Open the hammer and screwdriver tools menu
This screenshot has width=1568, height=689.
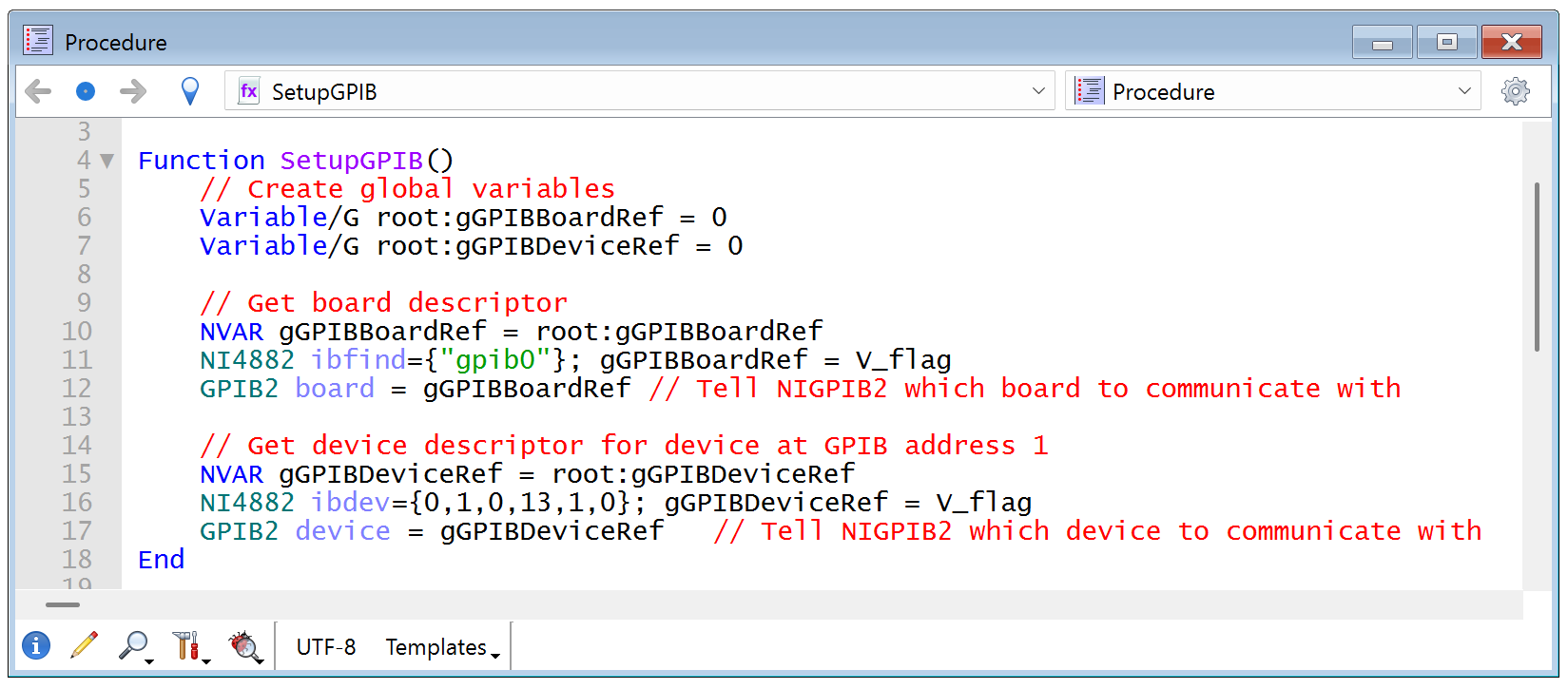(187, 646)
